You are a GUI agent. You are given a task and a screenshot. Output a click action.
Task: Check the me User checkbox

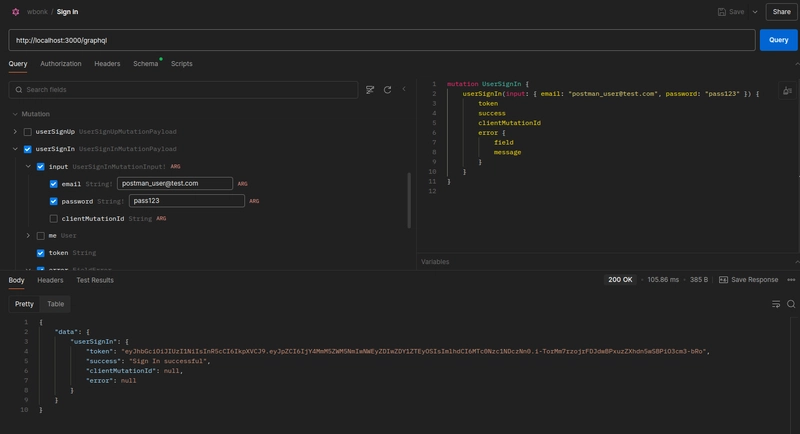click(x=40, y=236)
